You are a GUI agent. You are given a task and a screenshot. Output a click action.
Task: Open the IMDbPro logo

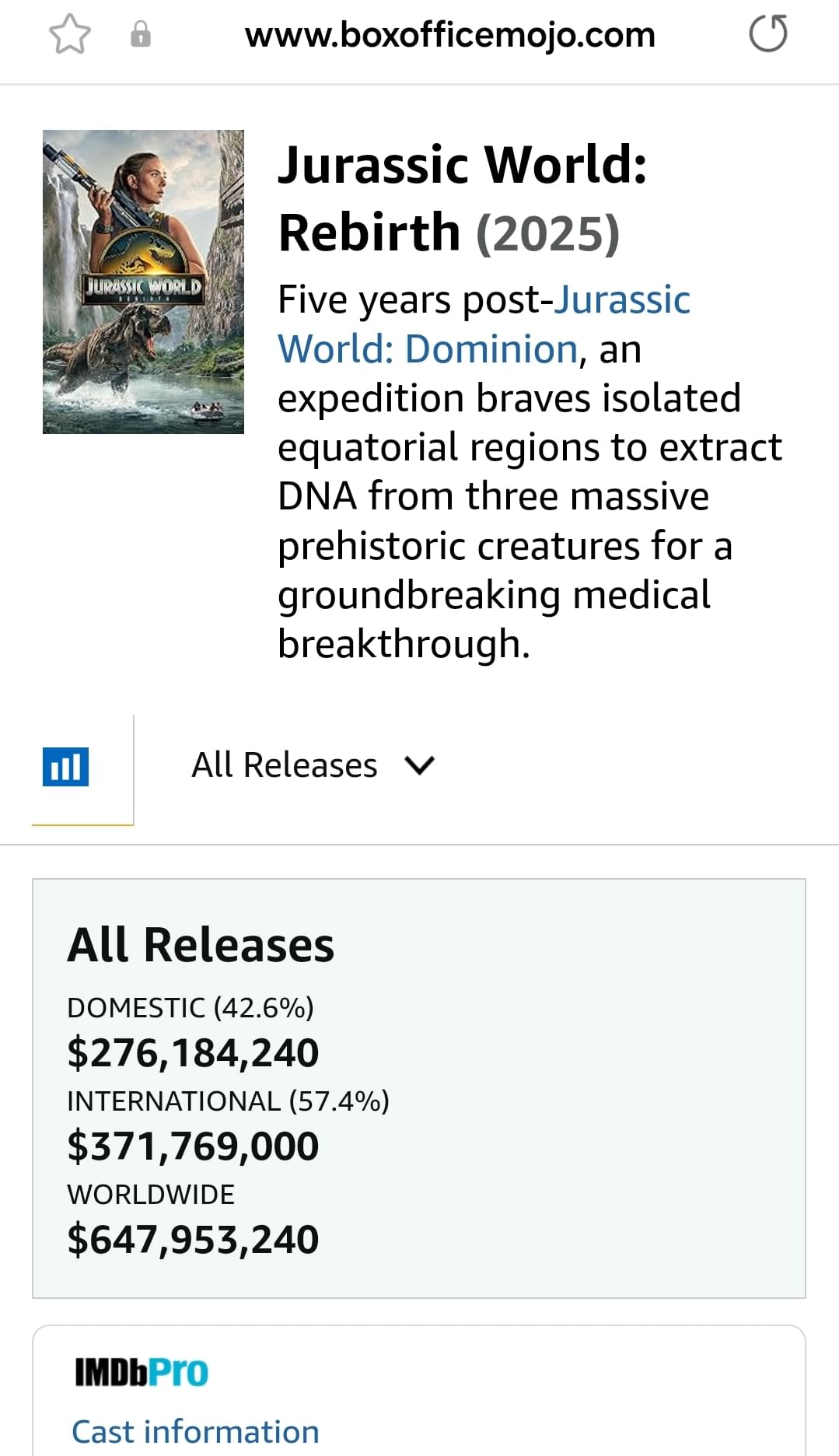[x=142, y=1373]
